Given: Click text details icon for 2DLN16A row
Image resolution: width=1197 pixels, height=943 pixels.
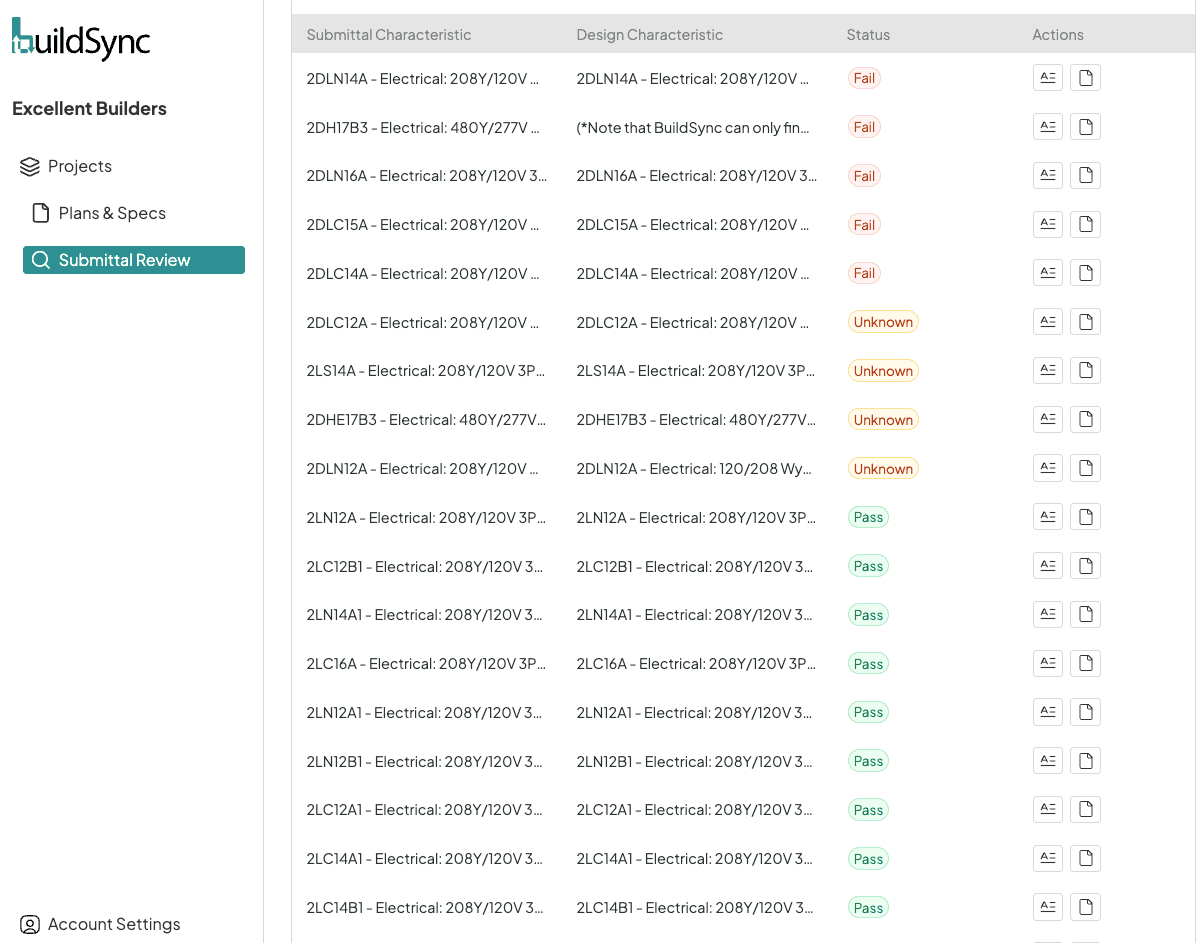Looking at the screenshot, I should (1048, 176).
